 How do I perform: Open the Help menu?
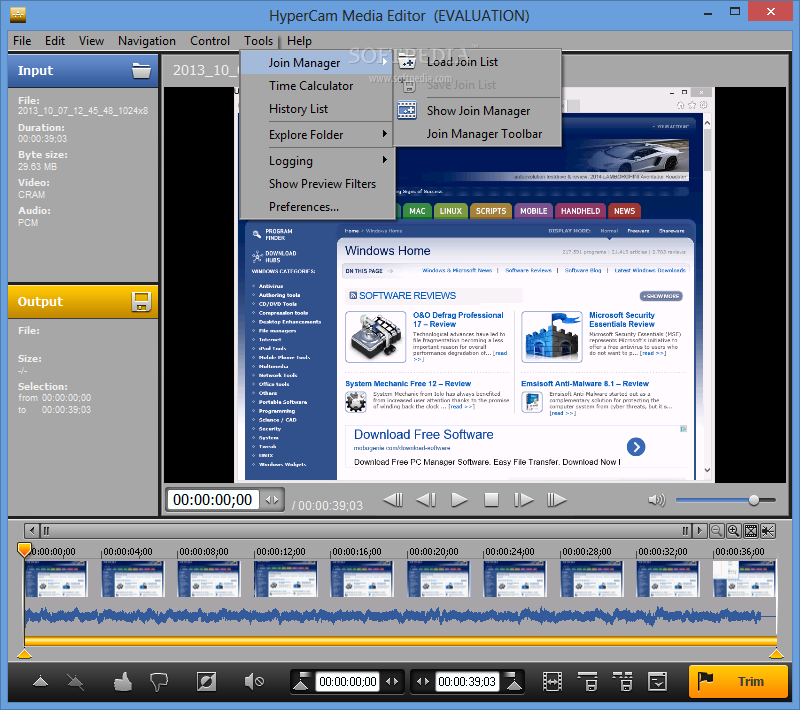(x=299, y=41)
